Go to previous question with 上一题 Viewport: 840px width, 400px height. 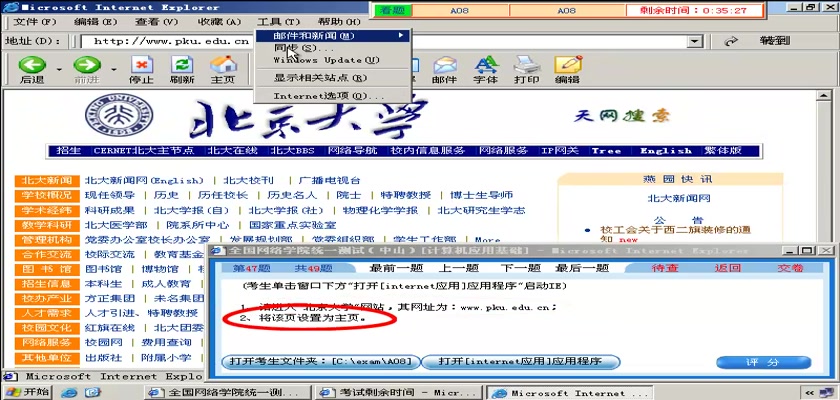tap(459, 268)
